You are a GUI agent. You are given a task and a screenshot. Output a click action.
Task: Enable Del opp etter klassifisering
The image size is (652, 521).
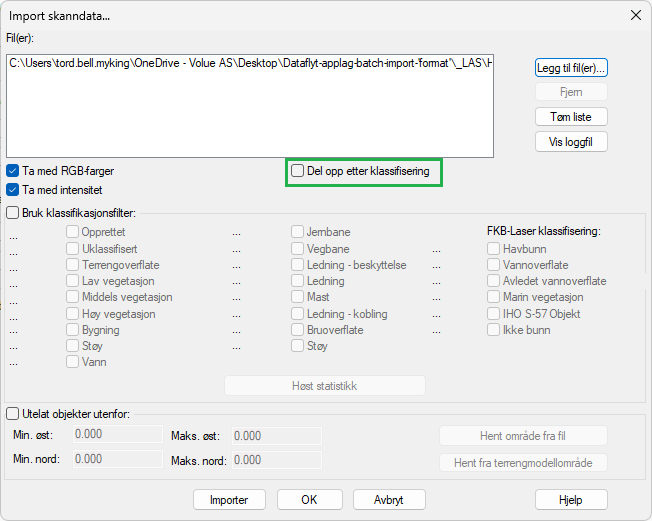click(298, 171)
